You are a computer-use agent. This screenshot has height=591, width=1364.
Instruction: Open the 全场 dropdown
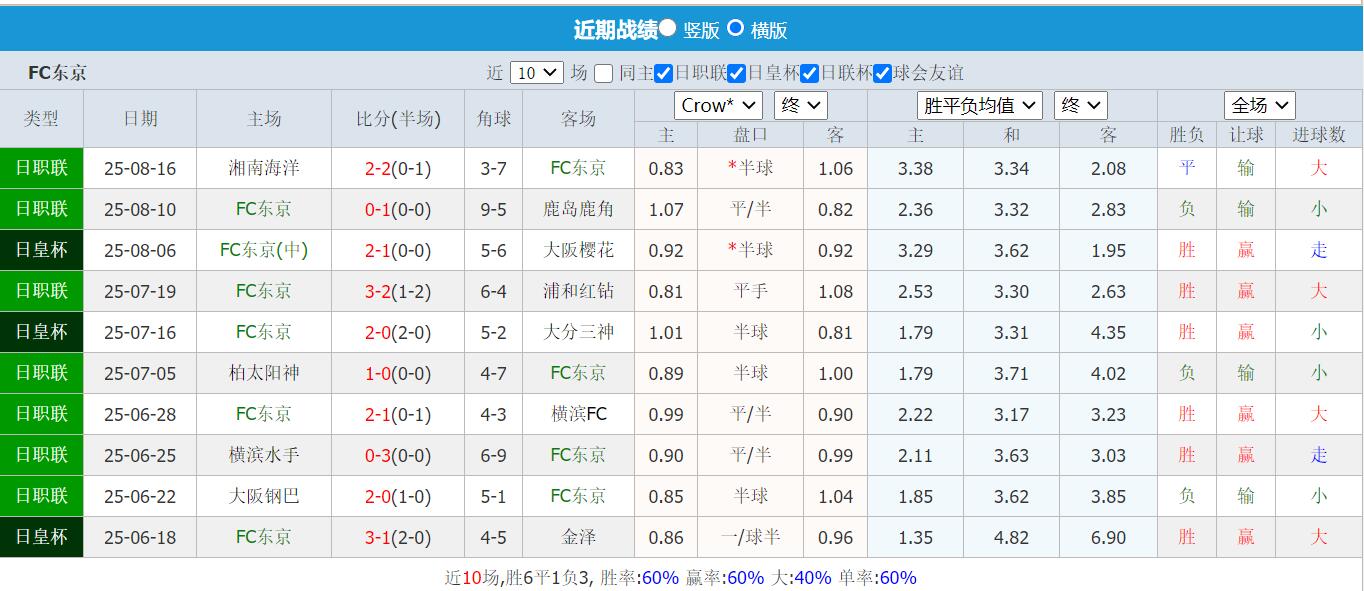[x=1259, y=105]
